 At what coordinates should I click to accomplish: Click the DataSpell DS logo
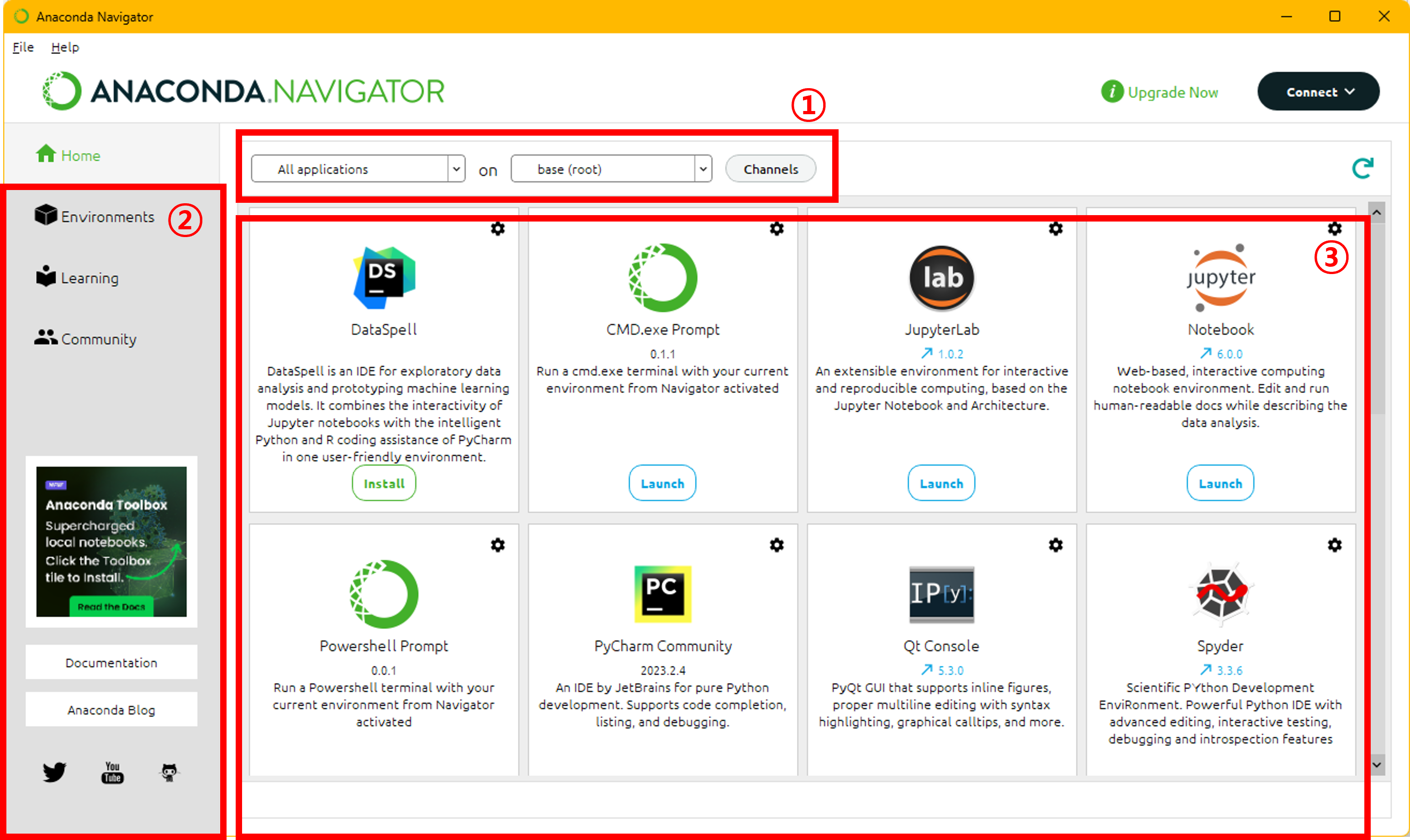click(x=384, y=277)
